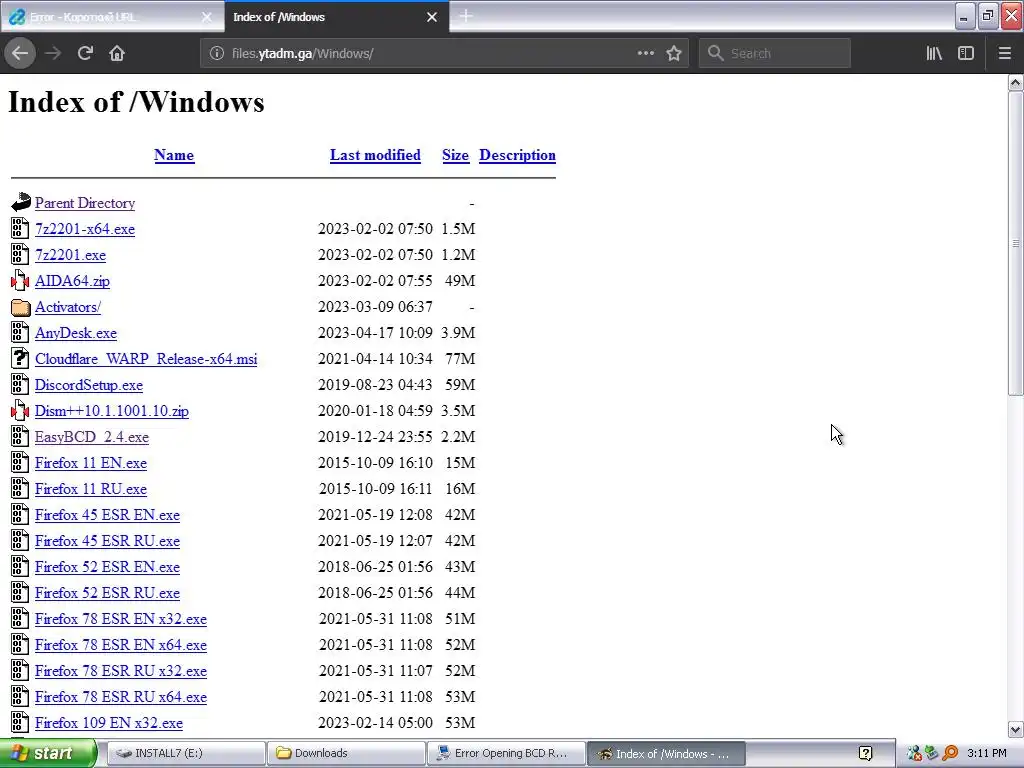Open the Firefox hamburger menu
The height and width of the screenshot is (768, 1024).
pos(1004,53)
